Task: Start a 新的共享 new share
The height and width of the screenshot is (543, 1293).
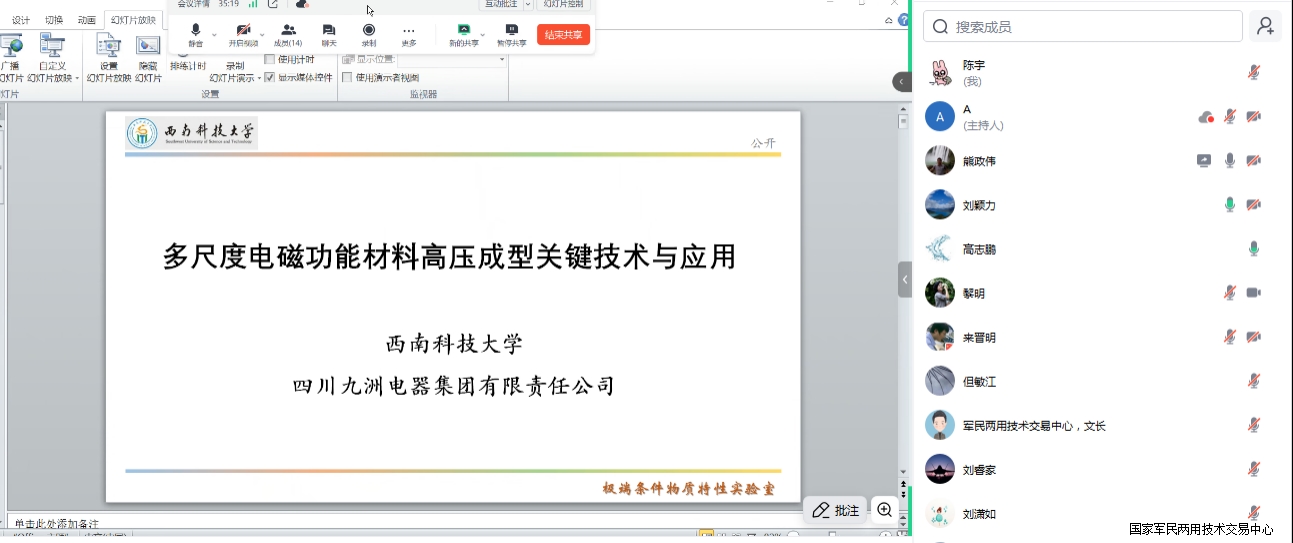Action: click(x=463, y=34)
